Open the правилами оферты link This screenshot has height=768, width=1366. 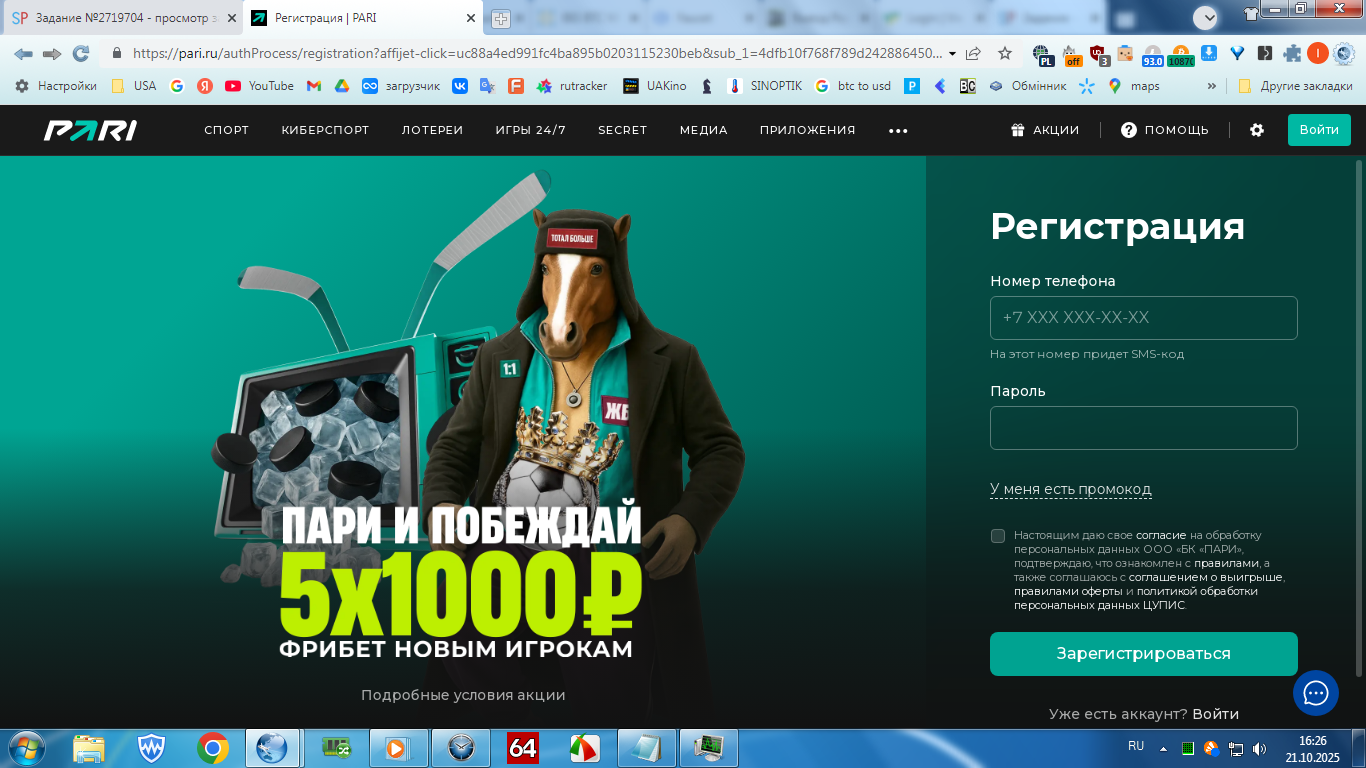point(1067,591)
